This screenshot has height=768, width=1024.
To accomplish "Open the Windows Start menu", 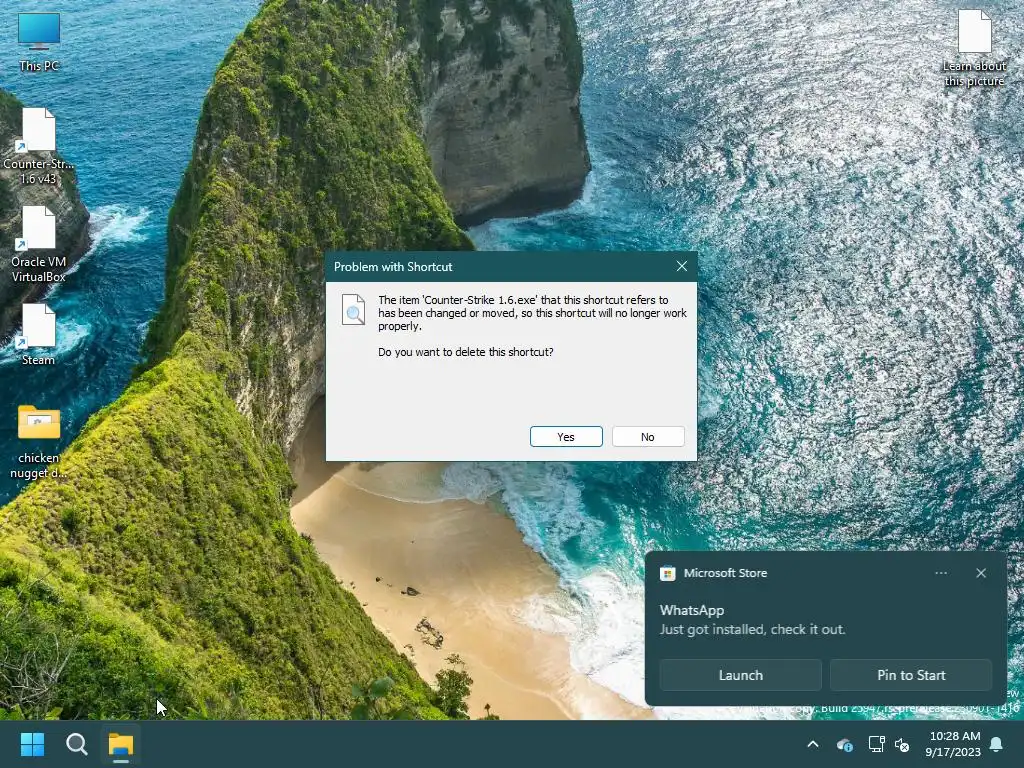I will tap(32, 744).
